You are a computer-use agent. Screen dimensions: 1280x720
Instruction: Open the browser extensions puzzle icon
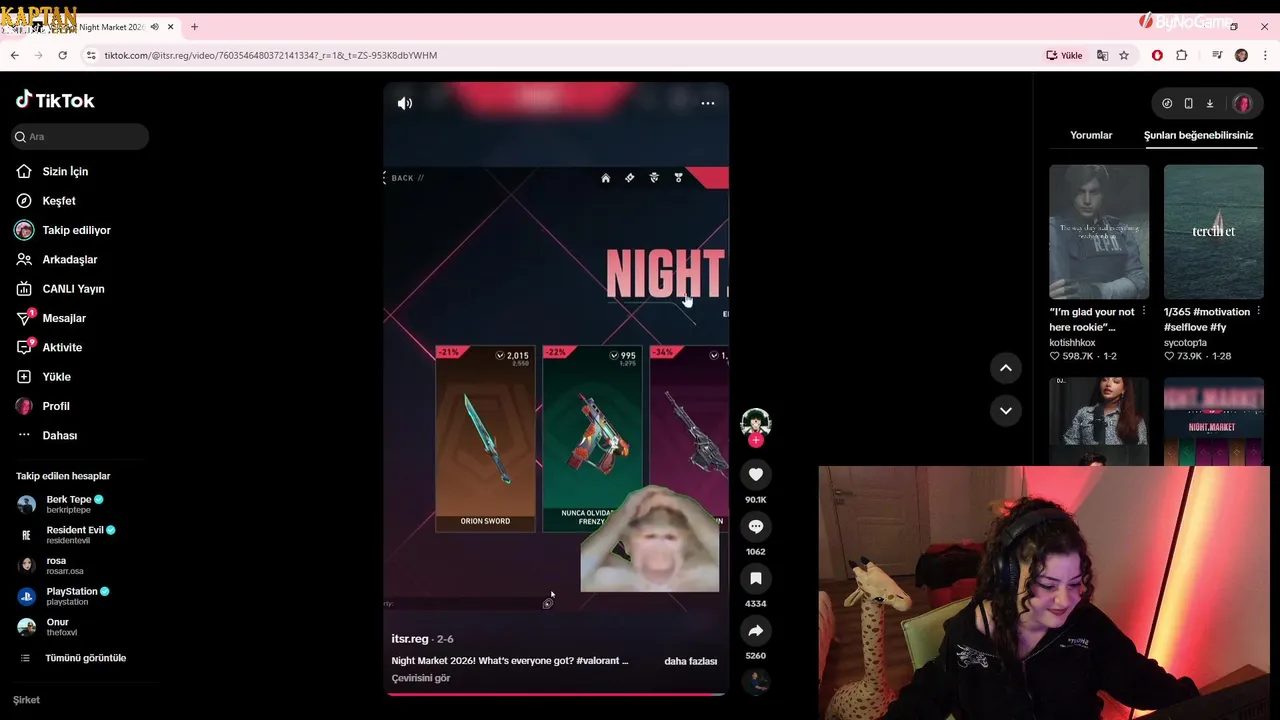(x=1182, y=55)
